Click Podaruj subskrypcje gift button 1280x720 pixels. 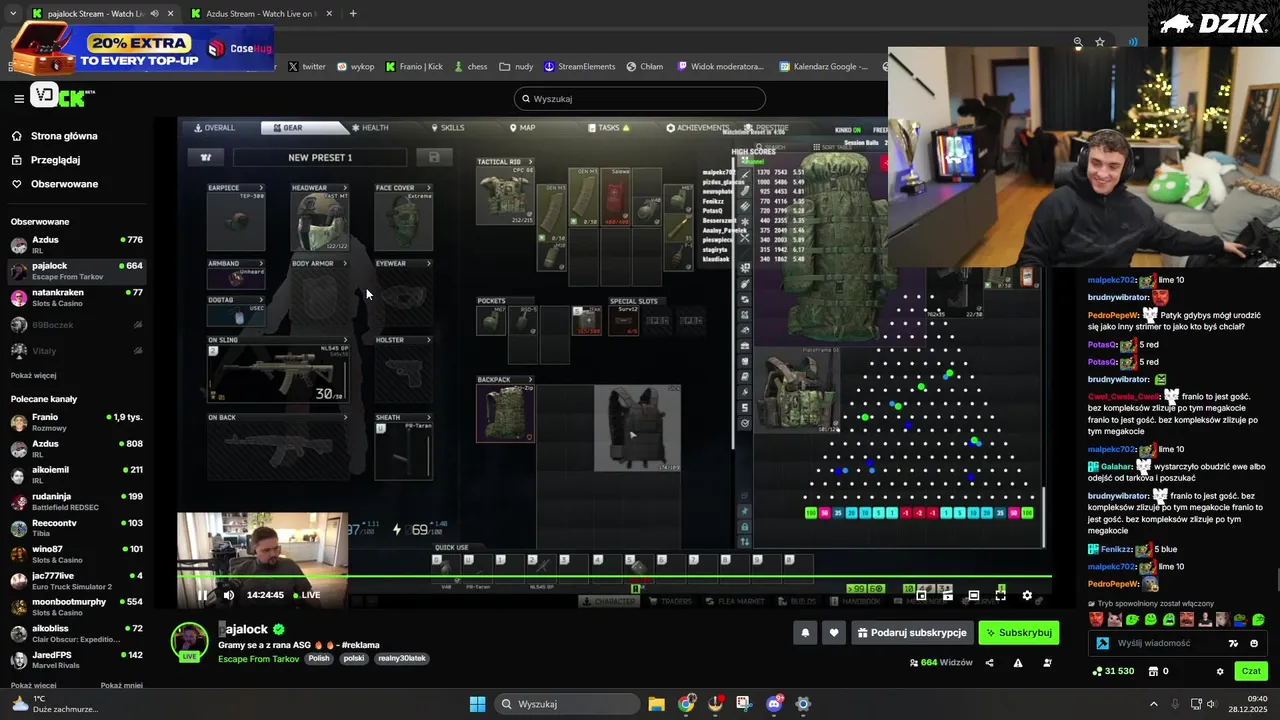click(x=911, y=633)
